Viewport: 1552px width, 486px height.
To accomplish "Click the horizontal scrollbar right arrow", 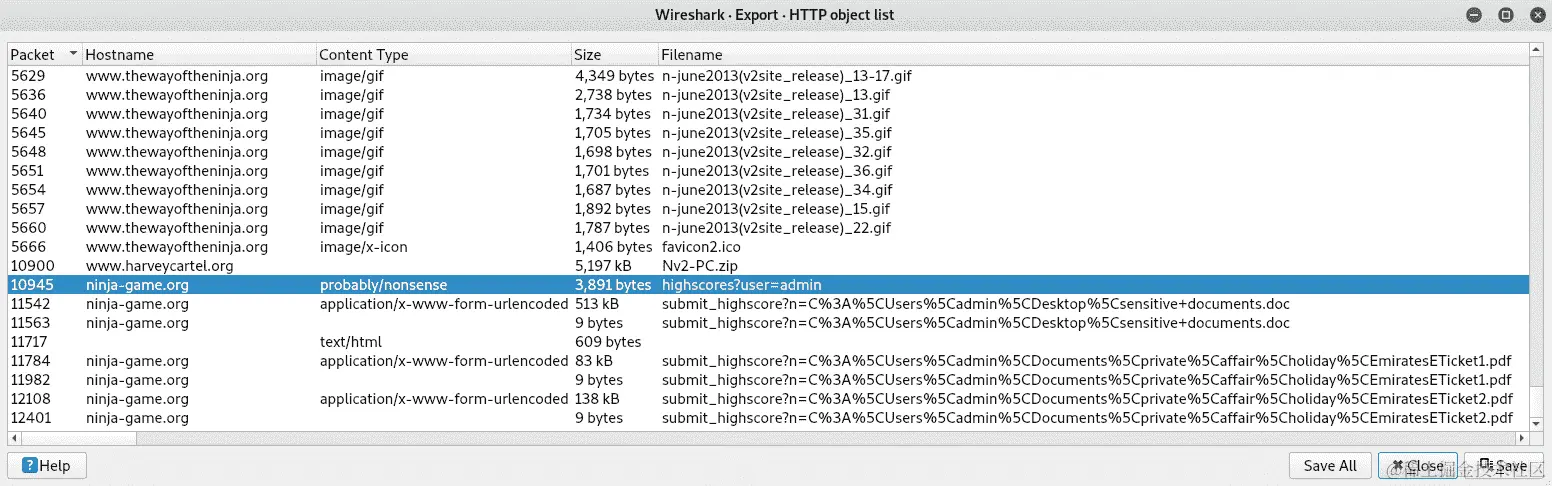I will tap(1523, 438).
